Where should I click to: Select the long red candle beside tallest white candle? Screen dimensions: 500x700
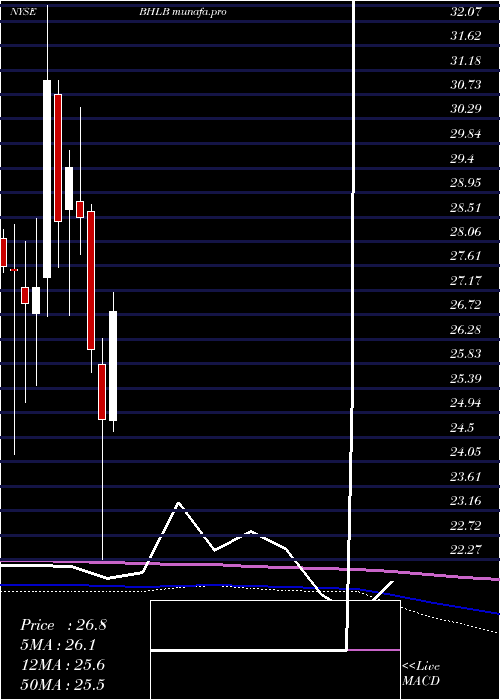[58, 158]
